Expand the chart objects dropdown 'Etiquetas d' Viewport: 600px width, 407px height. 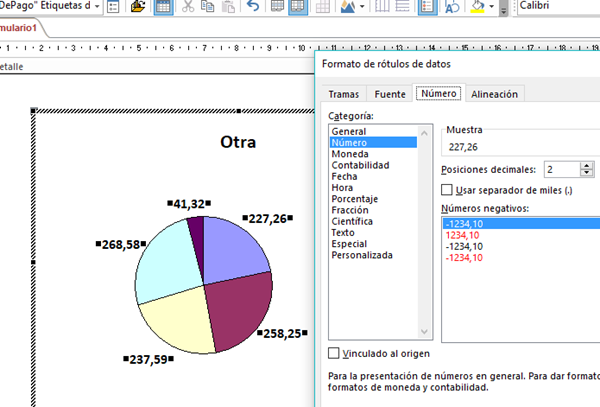97,7
